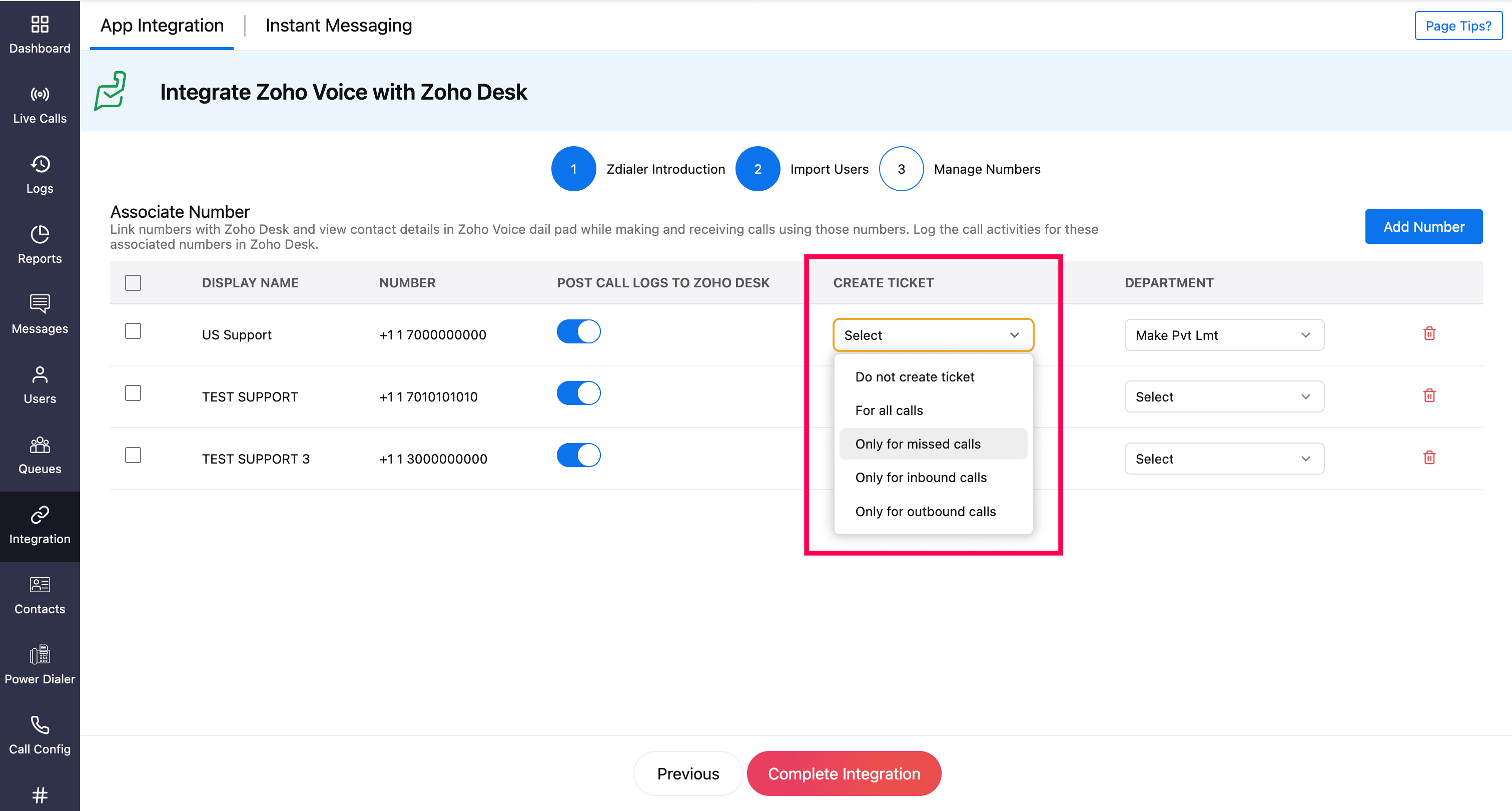Toggle call logs switch for TEST SUPPORT 3

(578, 455)
